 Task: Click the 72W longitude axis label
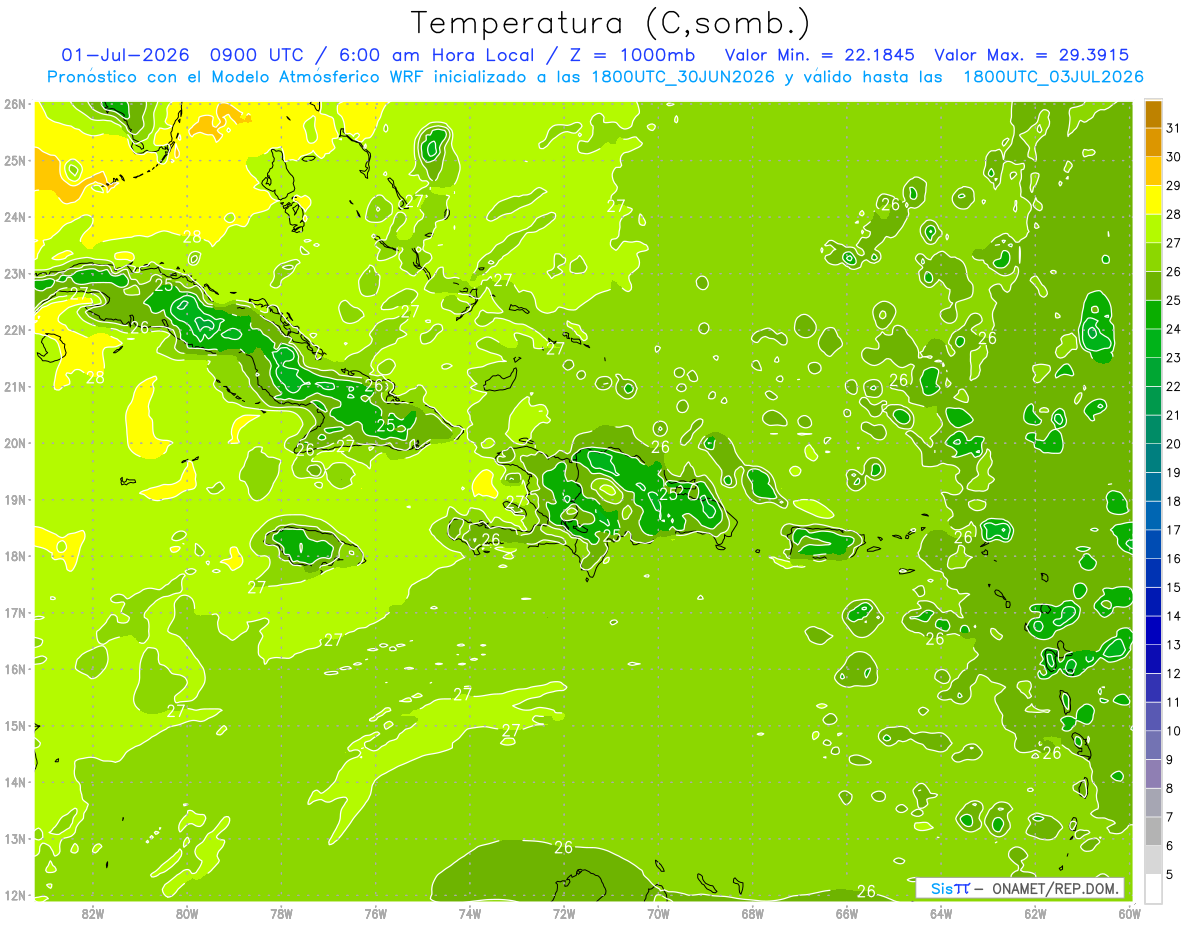564,912
